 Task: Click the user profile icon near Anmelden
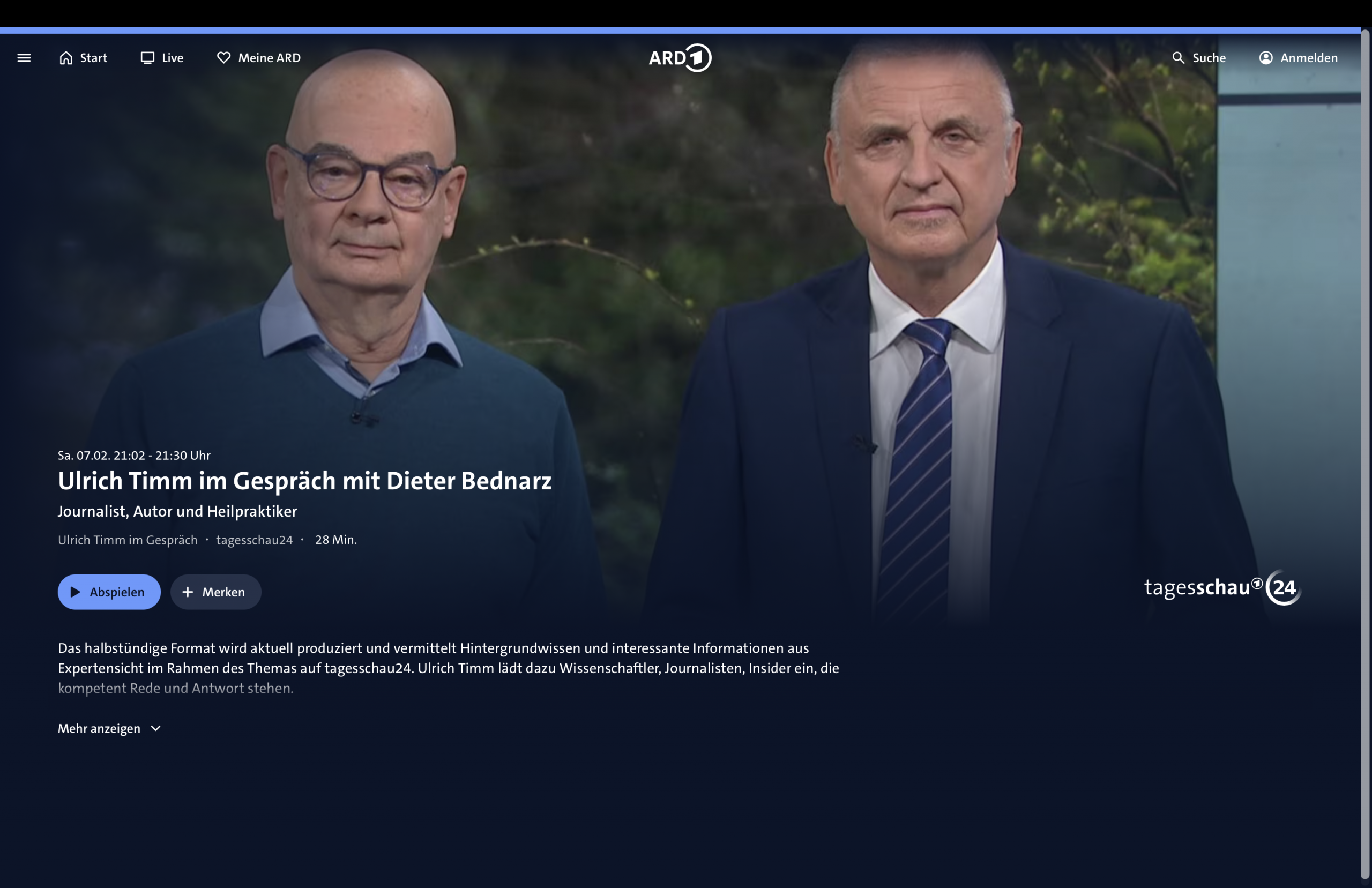tap(1266, 58)
